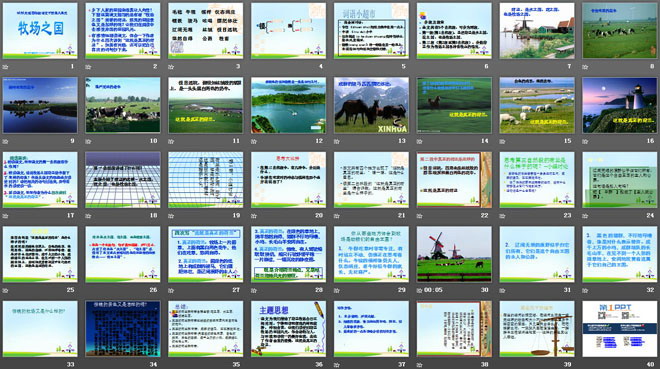Click slide number 11 label

(236, 141)
